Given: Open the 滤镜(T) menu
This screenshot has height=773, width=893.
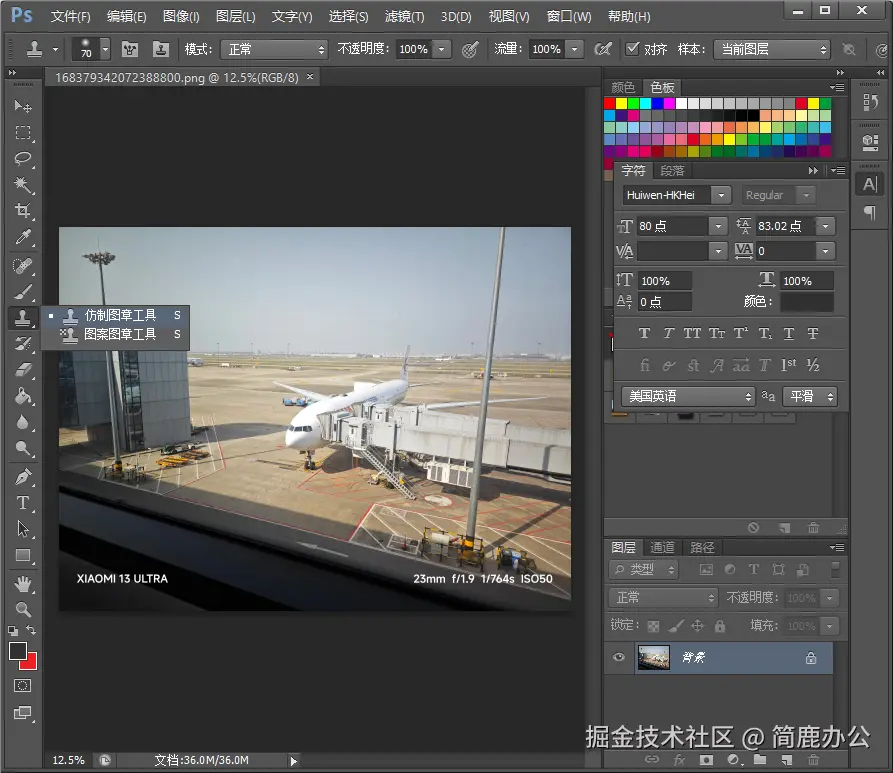Looking at the screenshot, I should (x=404, y=17).
